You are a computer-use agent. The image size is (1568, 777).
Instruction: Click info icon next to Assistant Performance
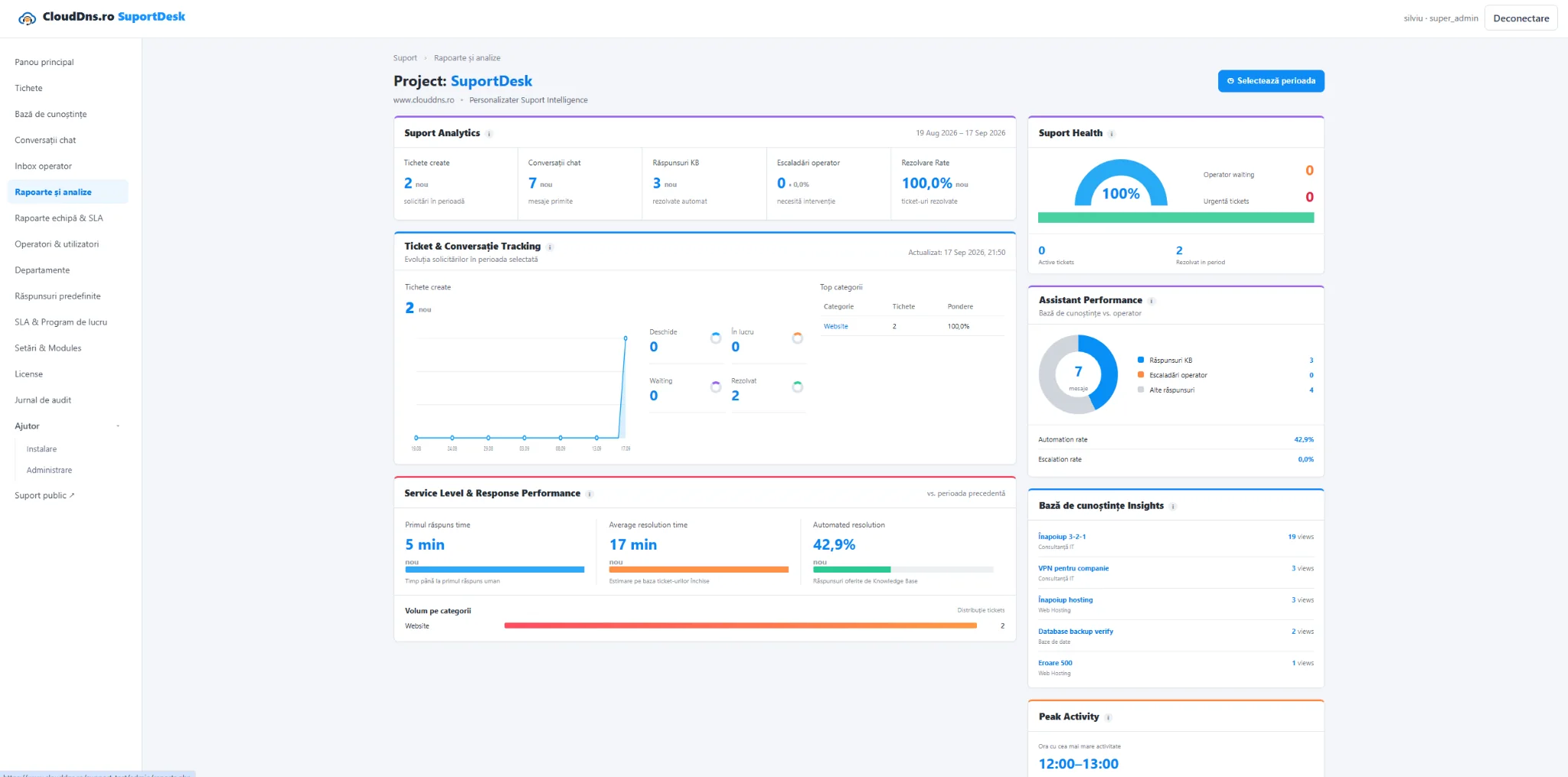click(1151, 301)
